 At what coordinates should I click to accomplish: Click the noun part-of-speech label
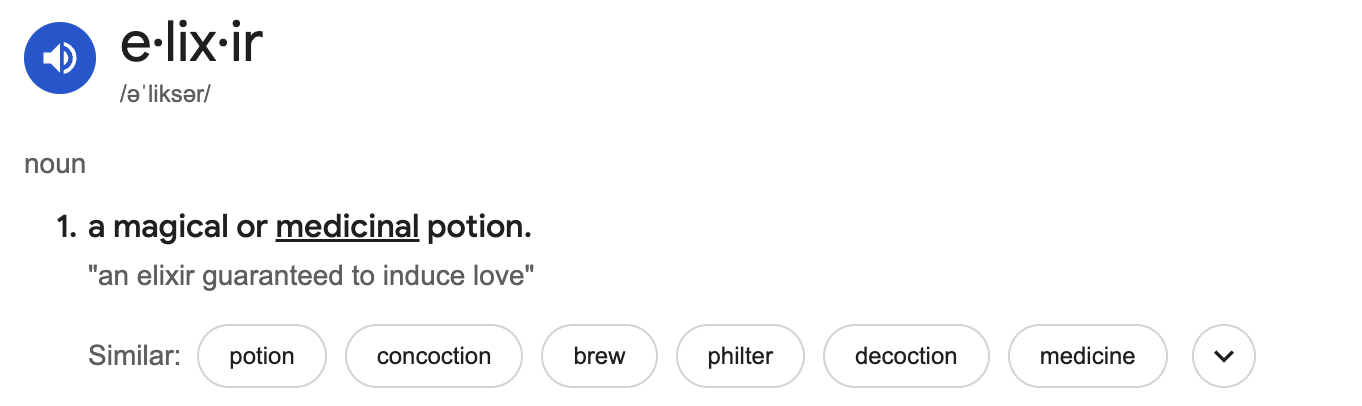(x=55, y=164)
